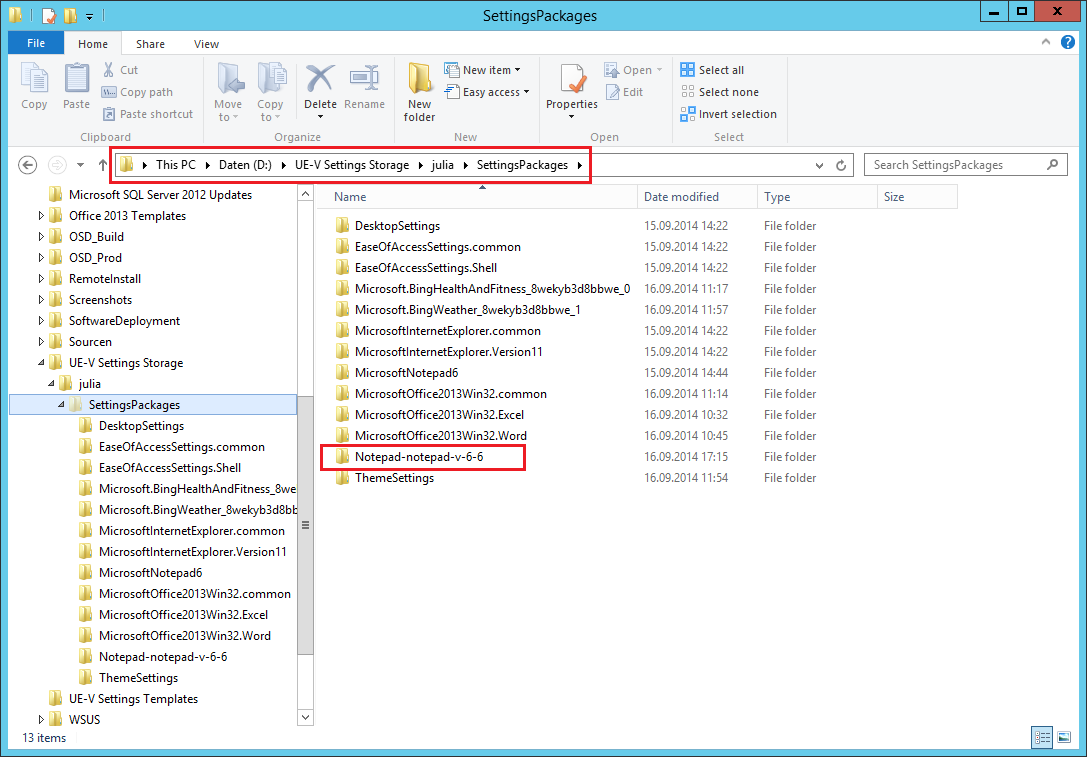The image size is (1087, 757).
Task: Sort by Size column header
Action: tap(917, 197)
